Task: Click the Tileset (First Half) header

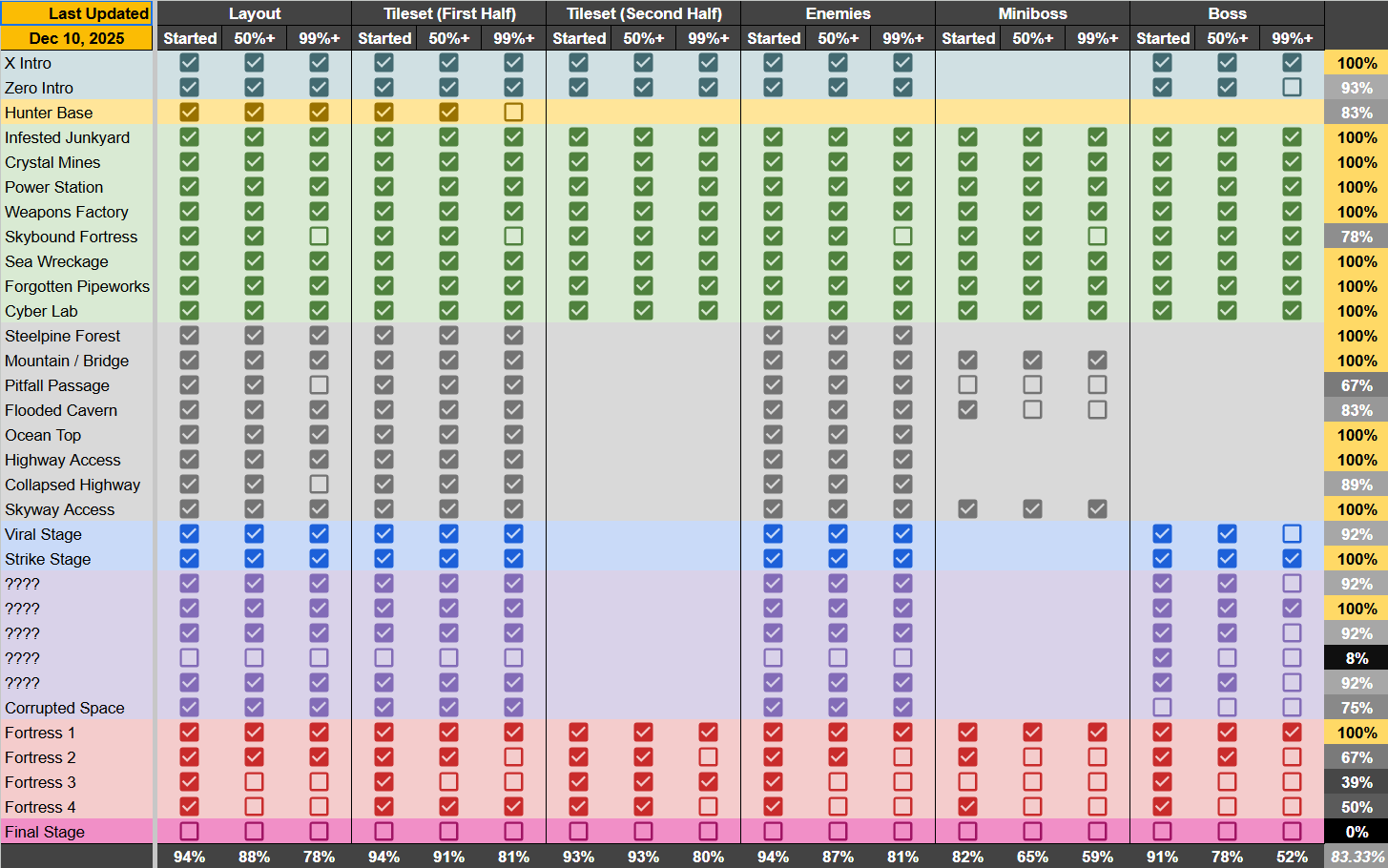Action: [449, 13]
